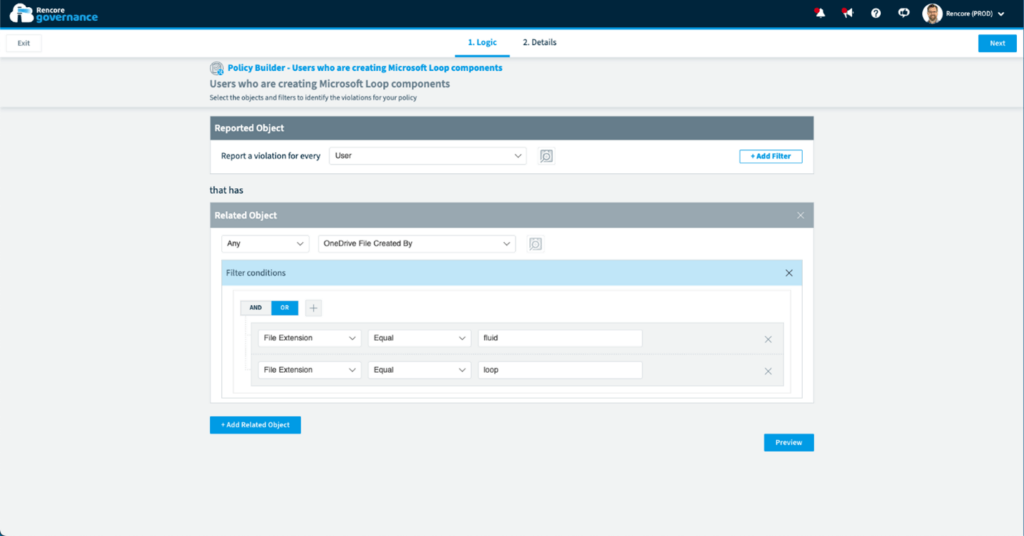Click the user avatar picture
The height and width of the screenshot is (536, 1024).
point(932,13)
